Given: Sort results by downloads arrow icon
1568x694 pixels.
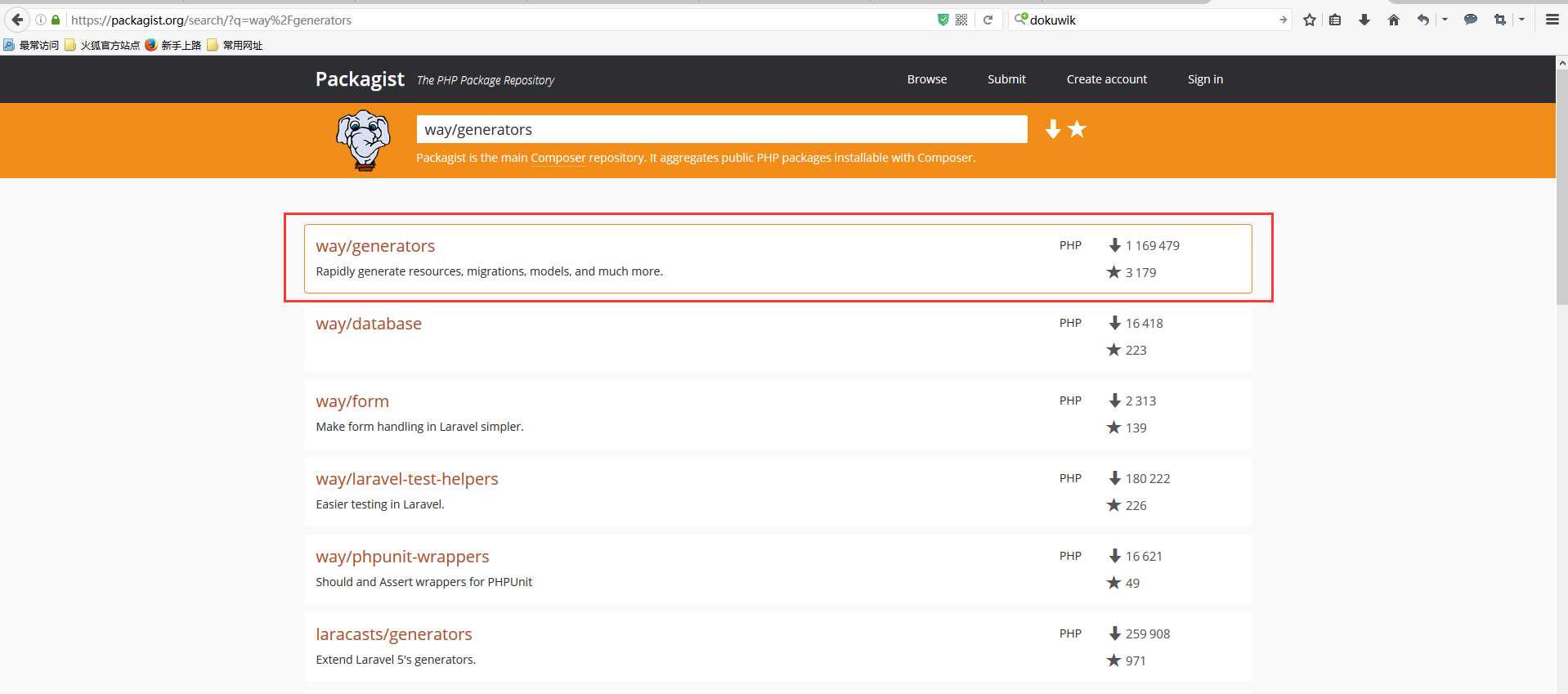Looking at the screenshot, I should pos(1053,129).
